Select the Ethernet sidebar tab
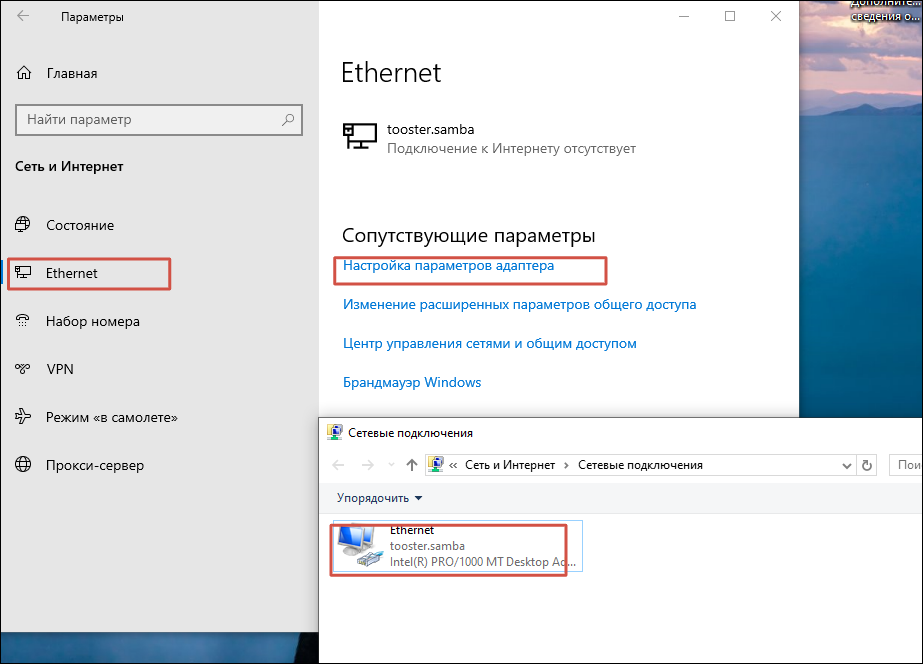 coord(72,273)
